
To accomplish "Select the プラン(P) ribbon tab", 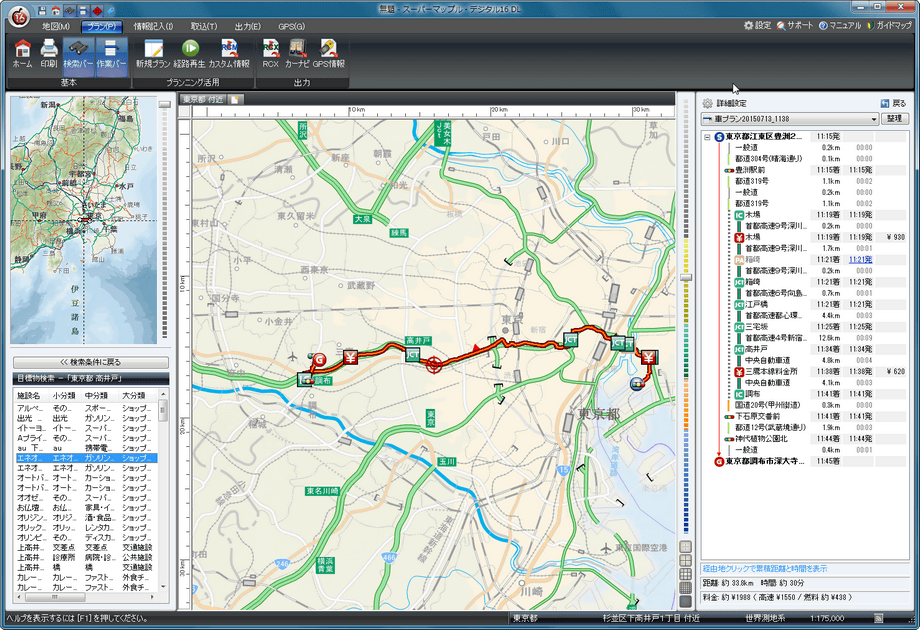I will coord(102,26).
